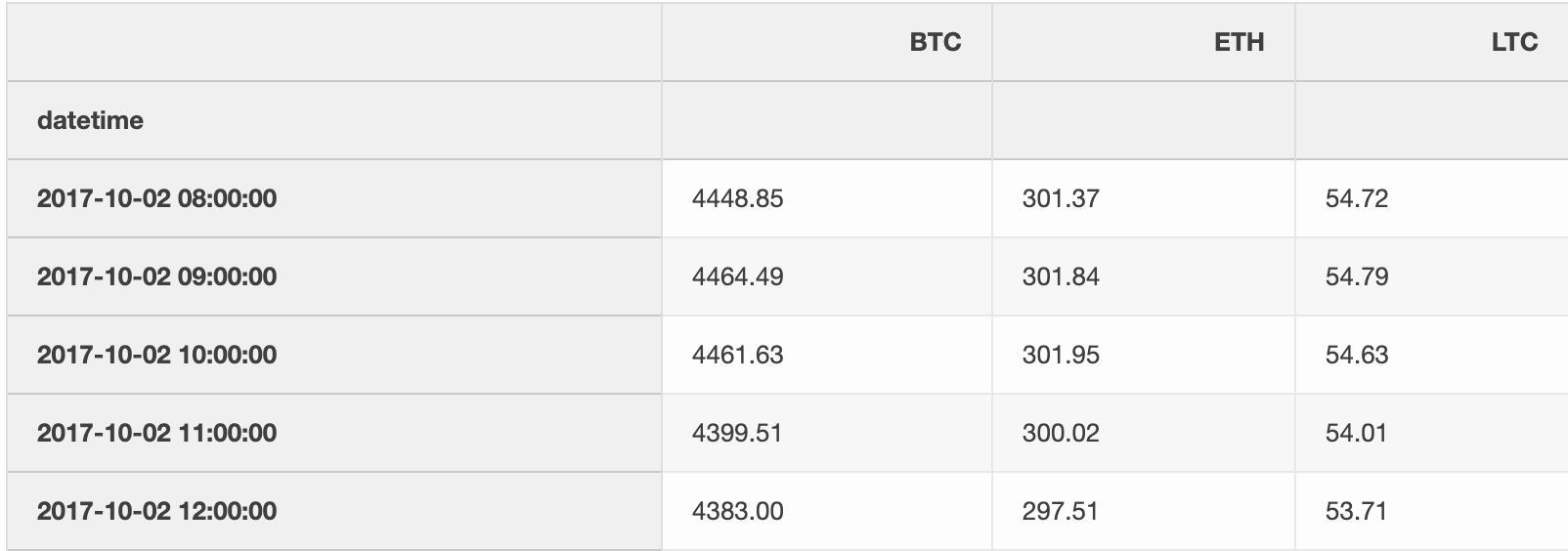This screenshot has width=1568, height=551.
Task: Click ETH value 301.37
Action: click(1061, 198)
